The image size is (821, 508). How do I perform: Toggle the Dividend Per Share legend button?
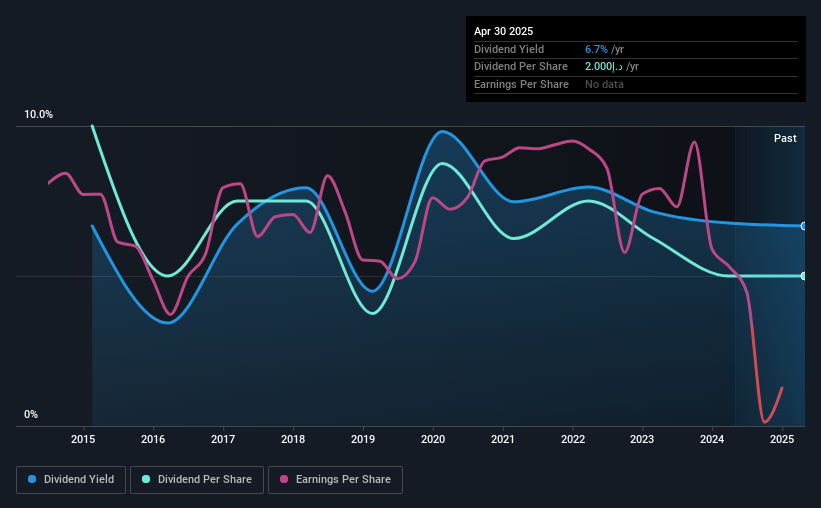197,480
